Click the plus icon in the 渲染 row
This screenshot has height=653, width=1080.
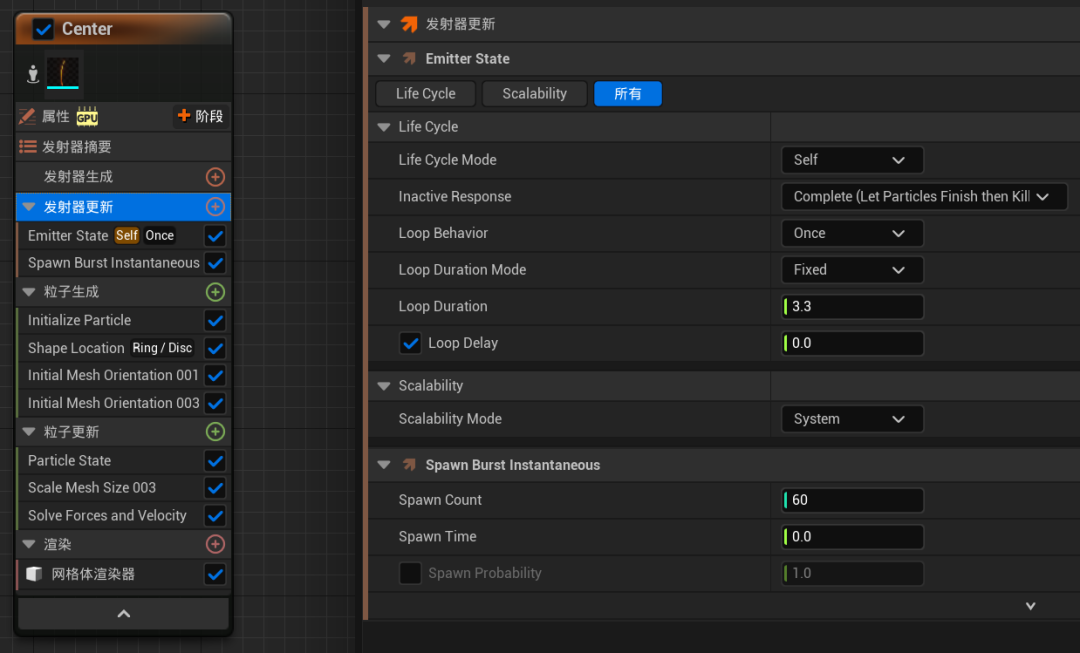coord(215,544)
